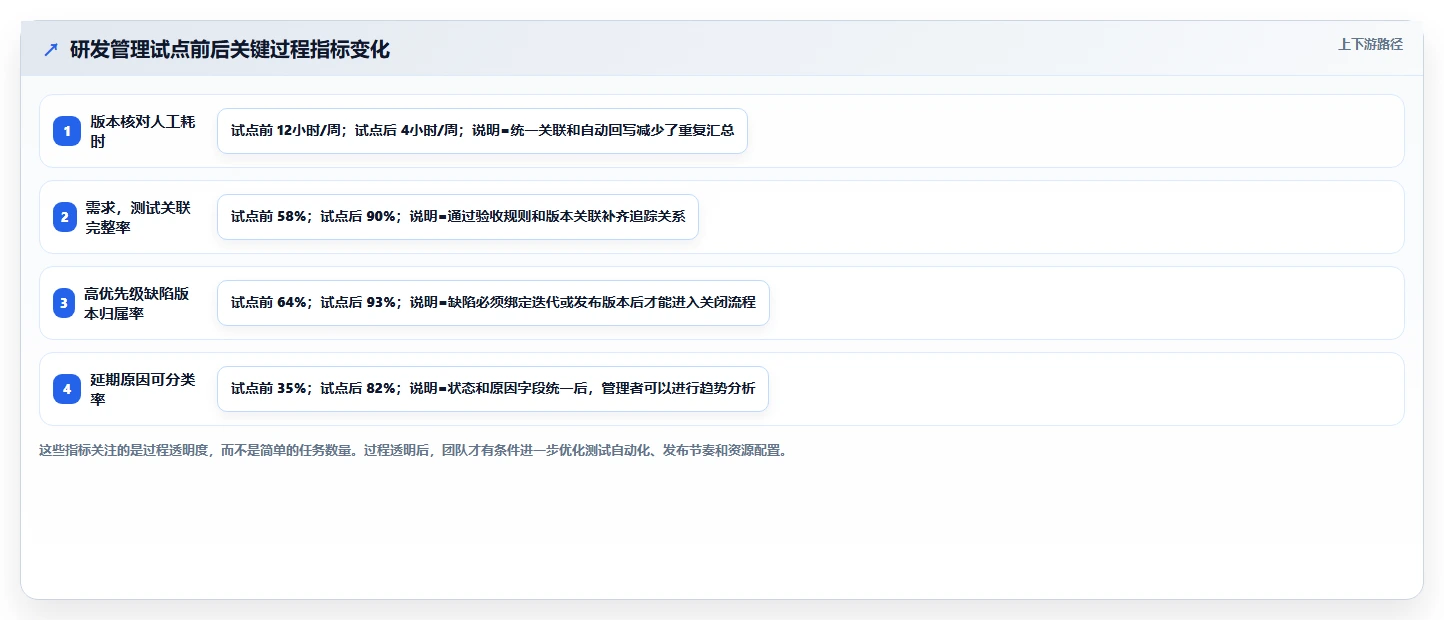Click the detail box with 试点前 12小时/周
Image resolution: width=1444 pixels, height=620 pixels.
(x=482, y=131)
